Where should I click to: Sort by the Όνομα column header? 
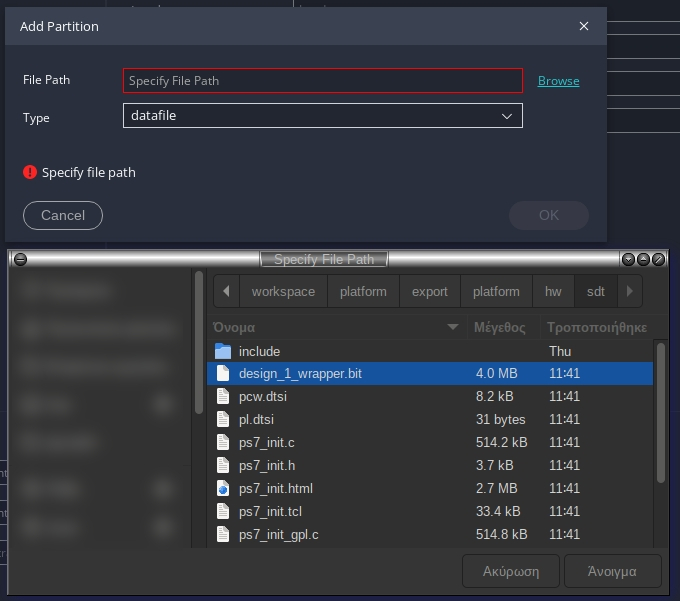tap(337, 327)
